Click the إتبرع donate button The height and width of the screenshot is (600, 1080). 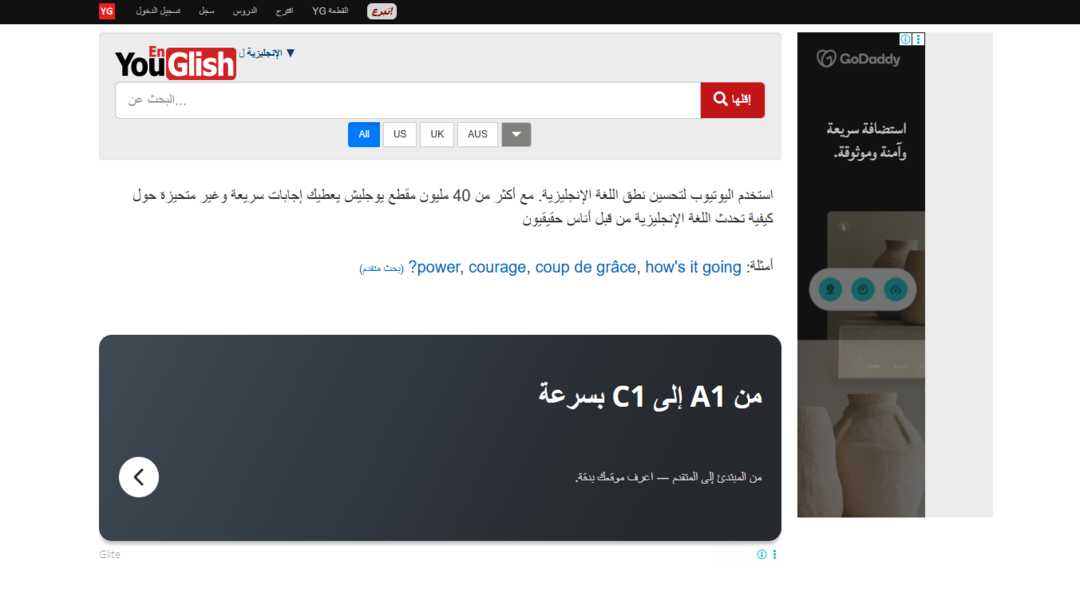pos(380,11)
